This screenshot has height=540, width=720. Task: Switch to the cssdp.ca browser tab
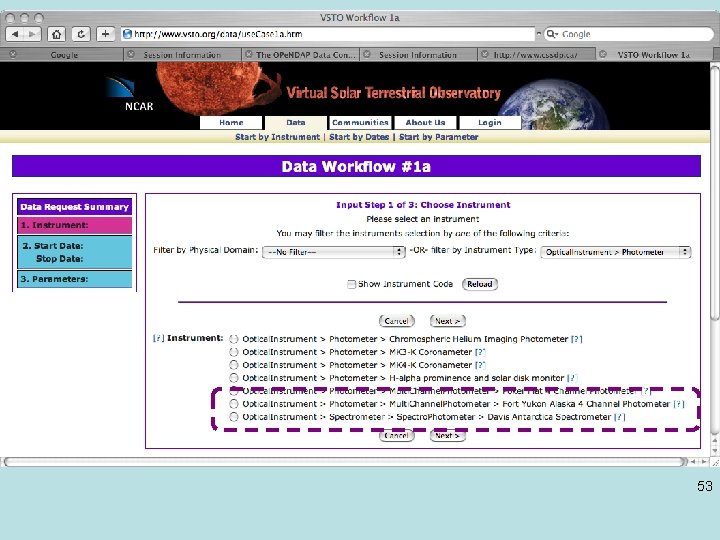pos(536,55)
